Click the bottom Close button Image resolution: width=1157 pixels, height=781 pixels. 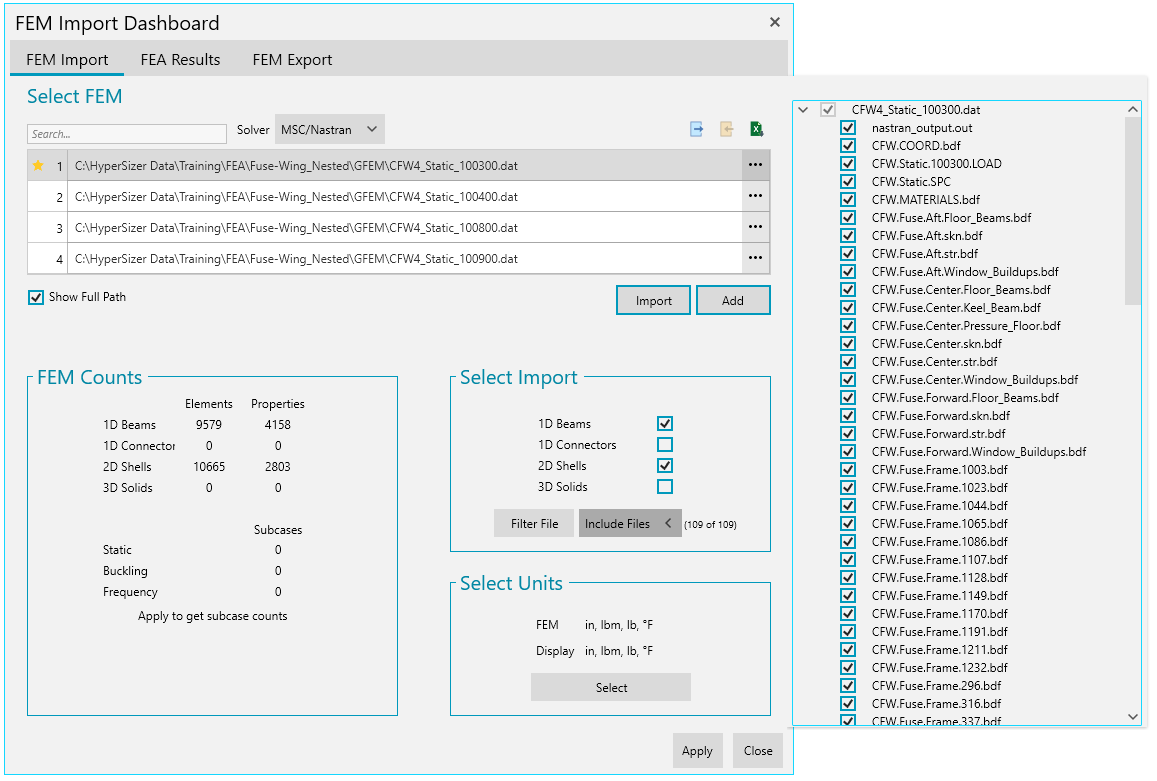click(x=758, y=751)
